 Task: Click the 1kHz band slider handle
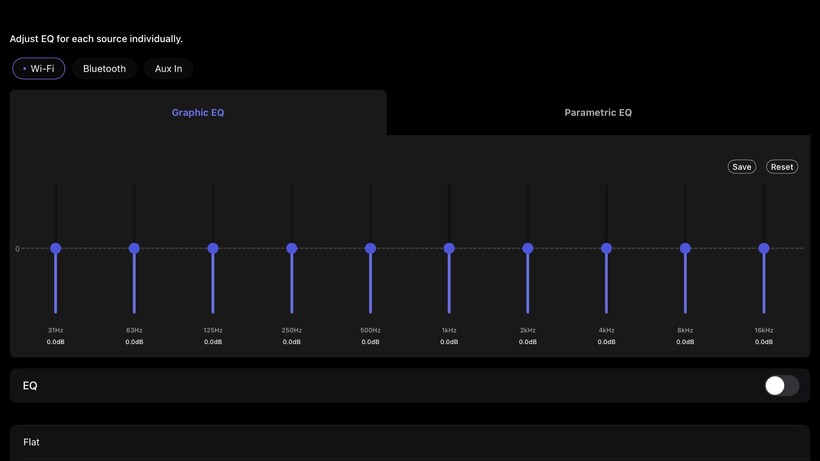[x=449, y=248]
